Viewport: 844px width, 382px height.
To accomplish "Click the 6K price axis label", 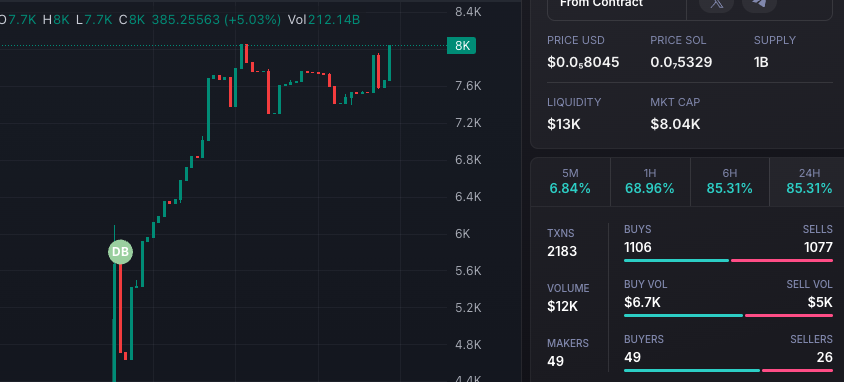I will click(x=462, y=234).
